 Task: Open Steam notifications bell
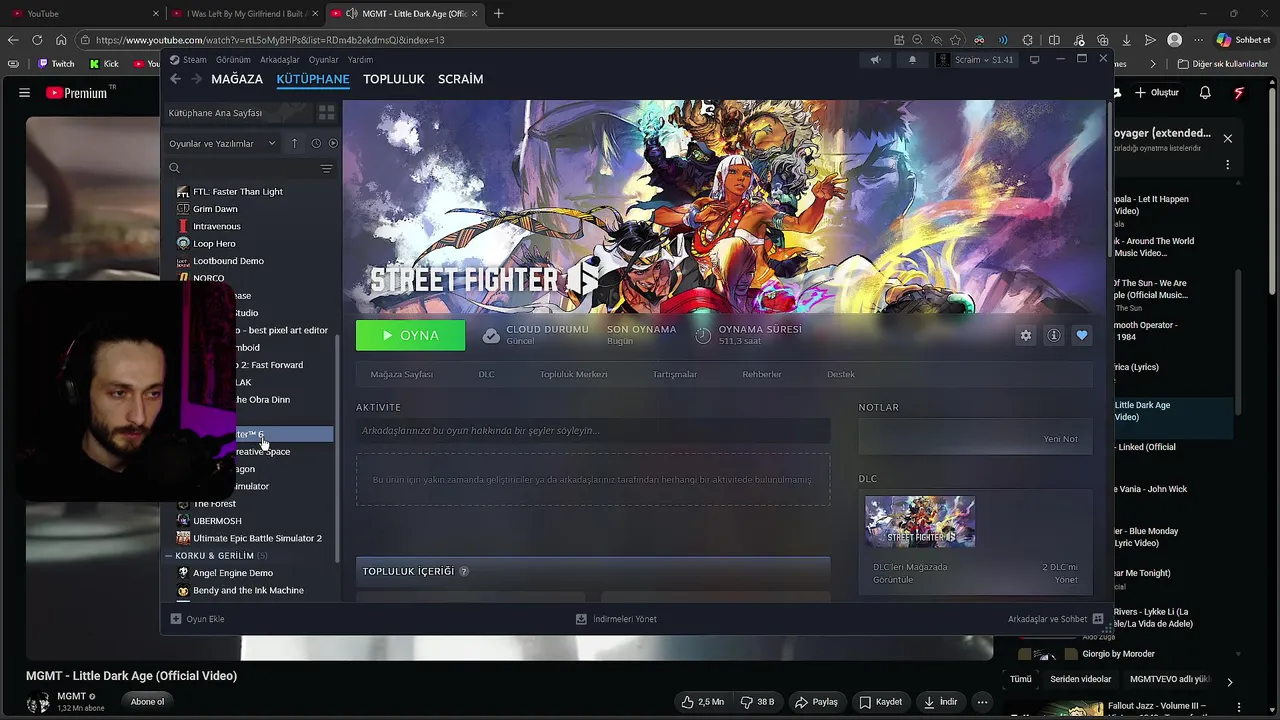(912, 60)
